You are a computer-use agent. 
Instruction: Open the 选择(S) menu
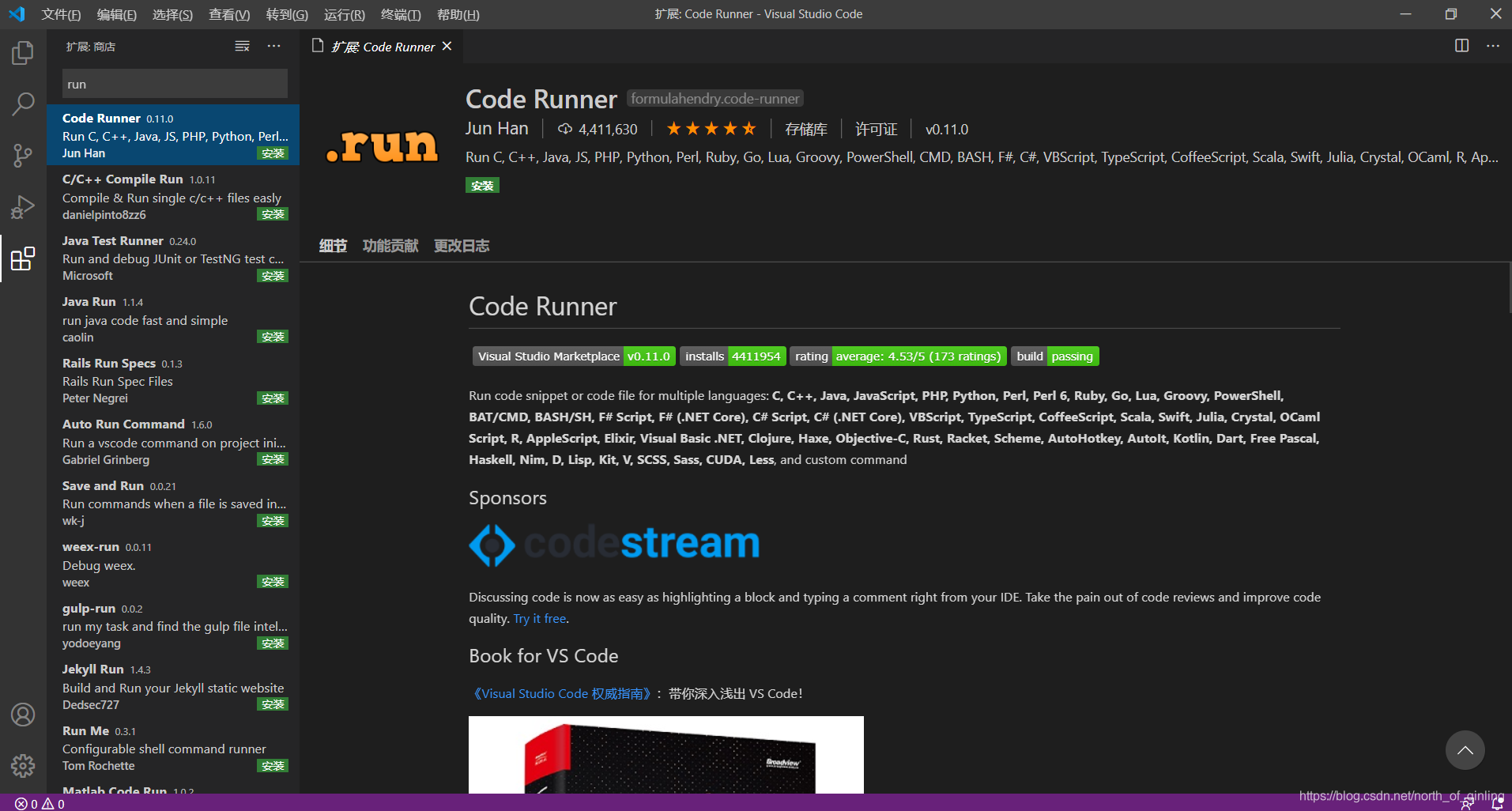[172, 14]
